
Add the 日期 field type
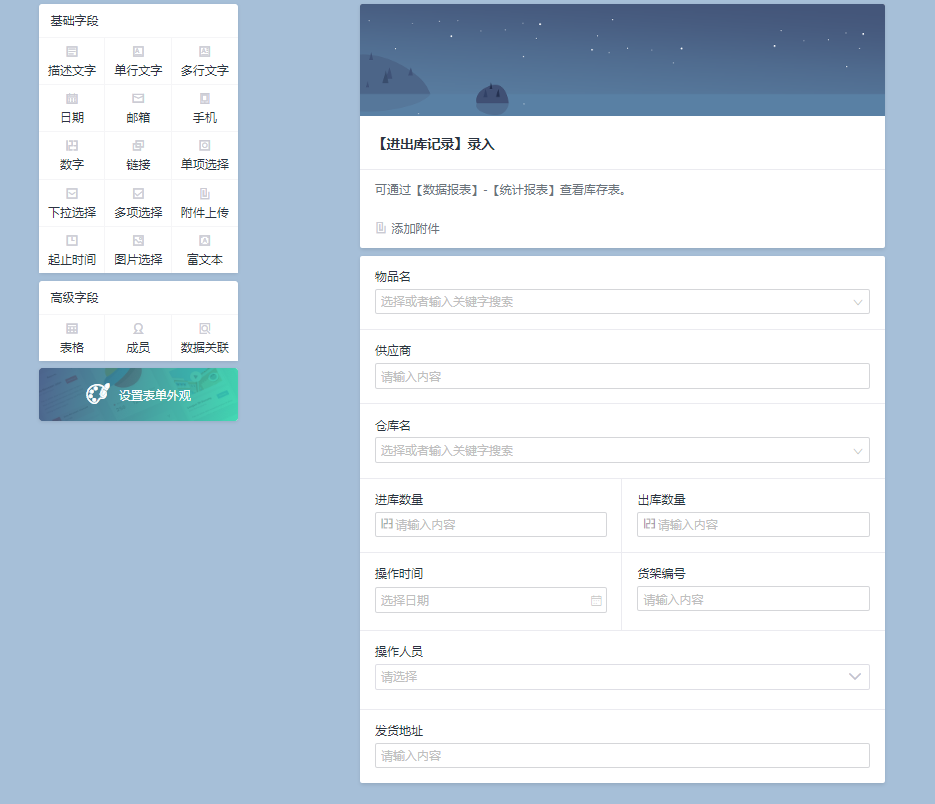point(72,109)
